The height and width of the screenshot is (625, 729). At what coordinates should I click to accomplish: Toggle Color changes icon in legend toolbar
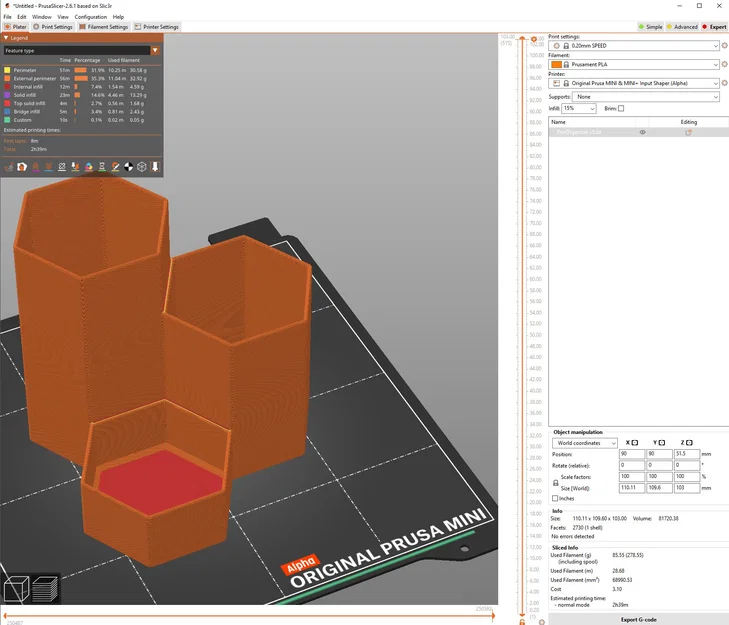tap(88, 166)
